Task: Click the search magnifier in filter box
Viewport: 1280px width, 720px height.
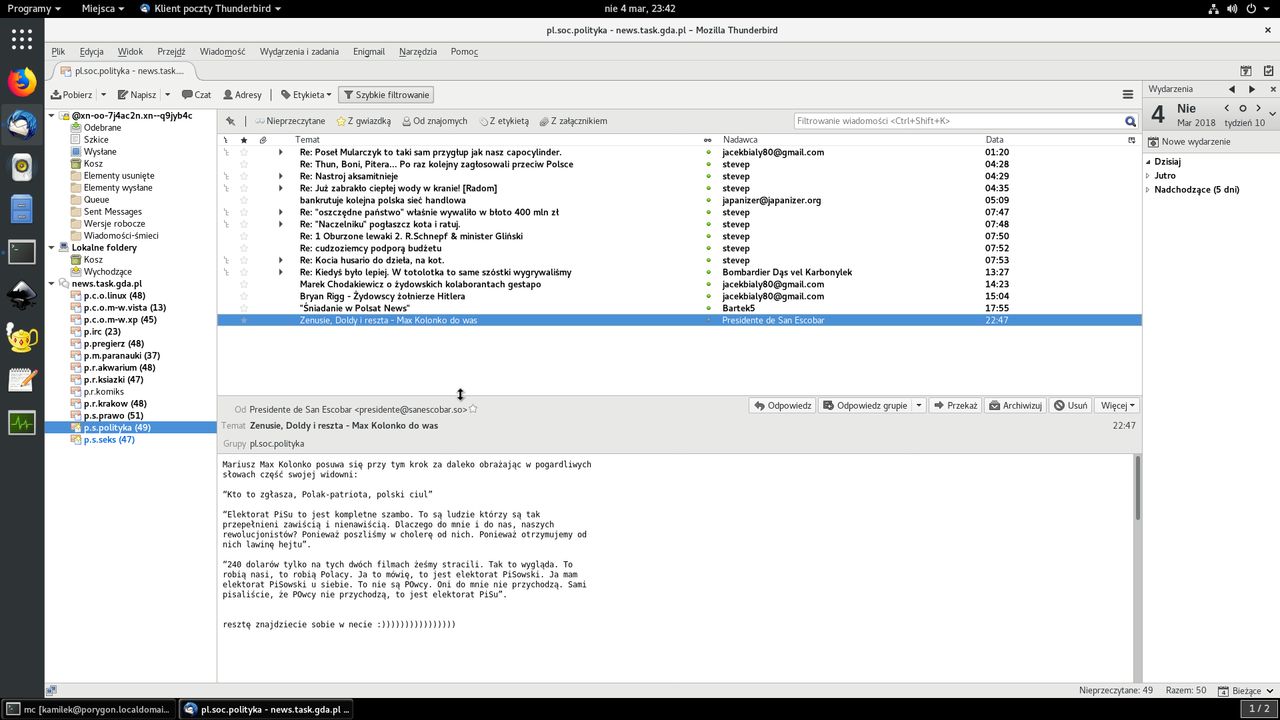Action: pyautogui.click(x=1131, y=121)
